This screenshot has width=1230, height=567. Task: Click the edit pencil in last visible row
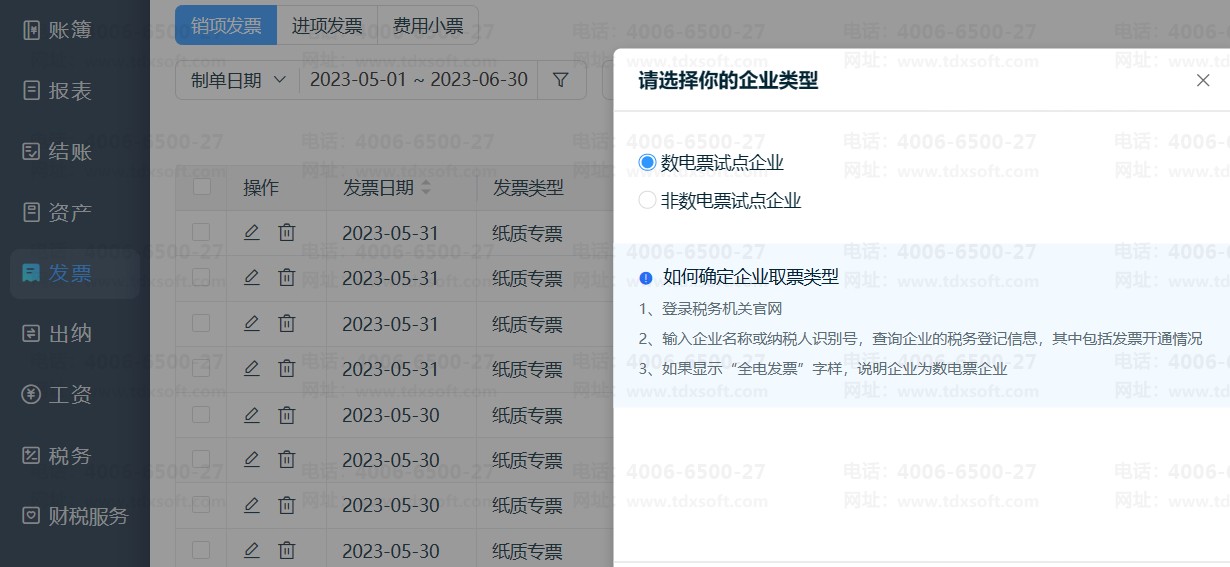tap(251, 550)
